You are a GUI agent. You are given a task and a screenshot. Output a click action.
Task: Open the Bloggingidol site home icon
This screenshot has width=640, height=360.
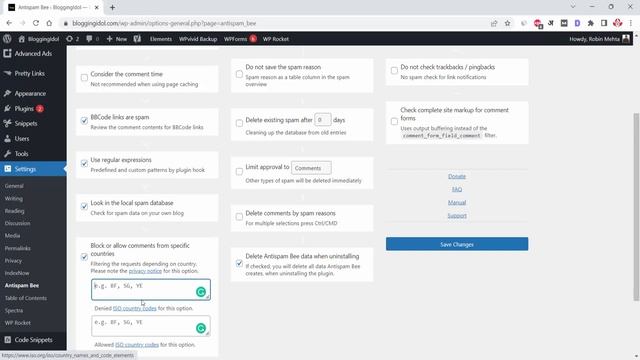(x=22, y=39)
